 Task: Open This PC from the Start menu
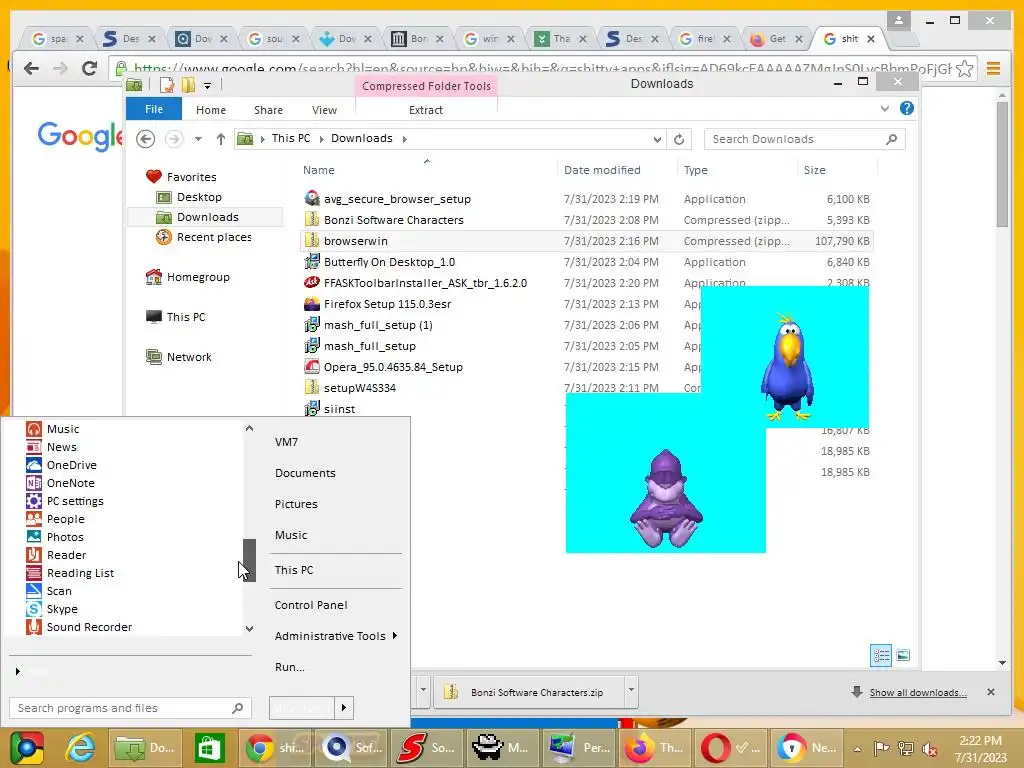tap(294, 570)
